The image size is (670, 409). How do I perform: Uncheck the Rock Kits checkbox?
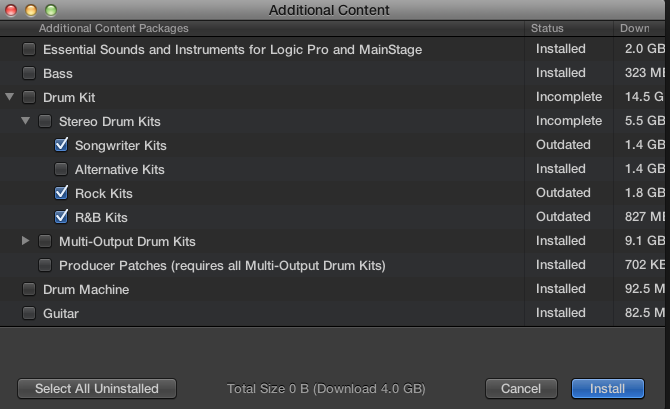61,193
